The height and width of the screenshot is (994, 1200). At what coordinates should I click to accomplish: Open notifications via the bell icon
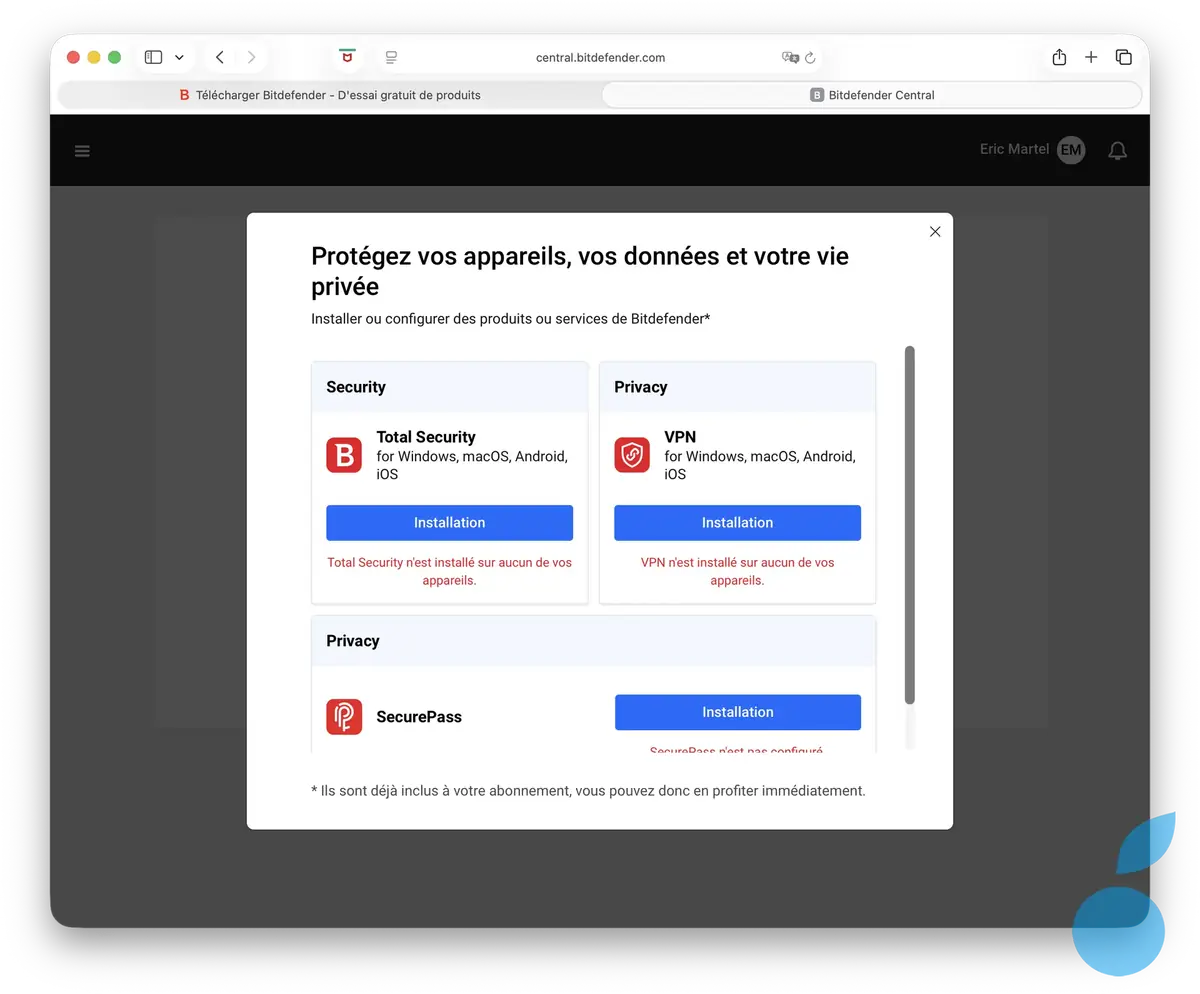coord(1117,150)
